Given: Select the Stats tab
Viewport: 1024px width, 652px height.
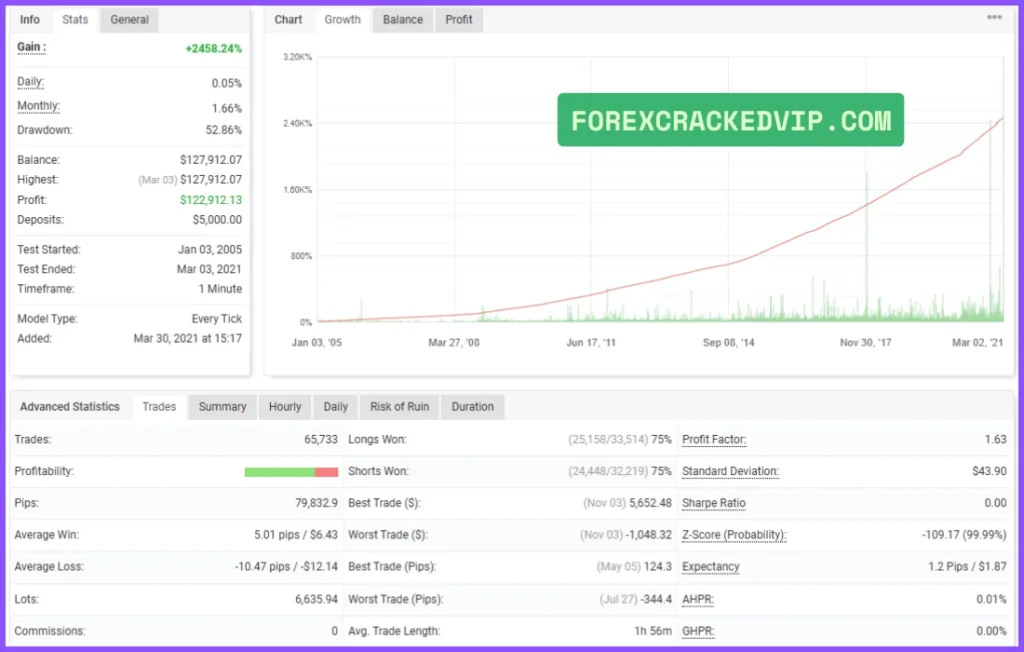Looking at the screenshot, I should [75, 20].
